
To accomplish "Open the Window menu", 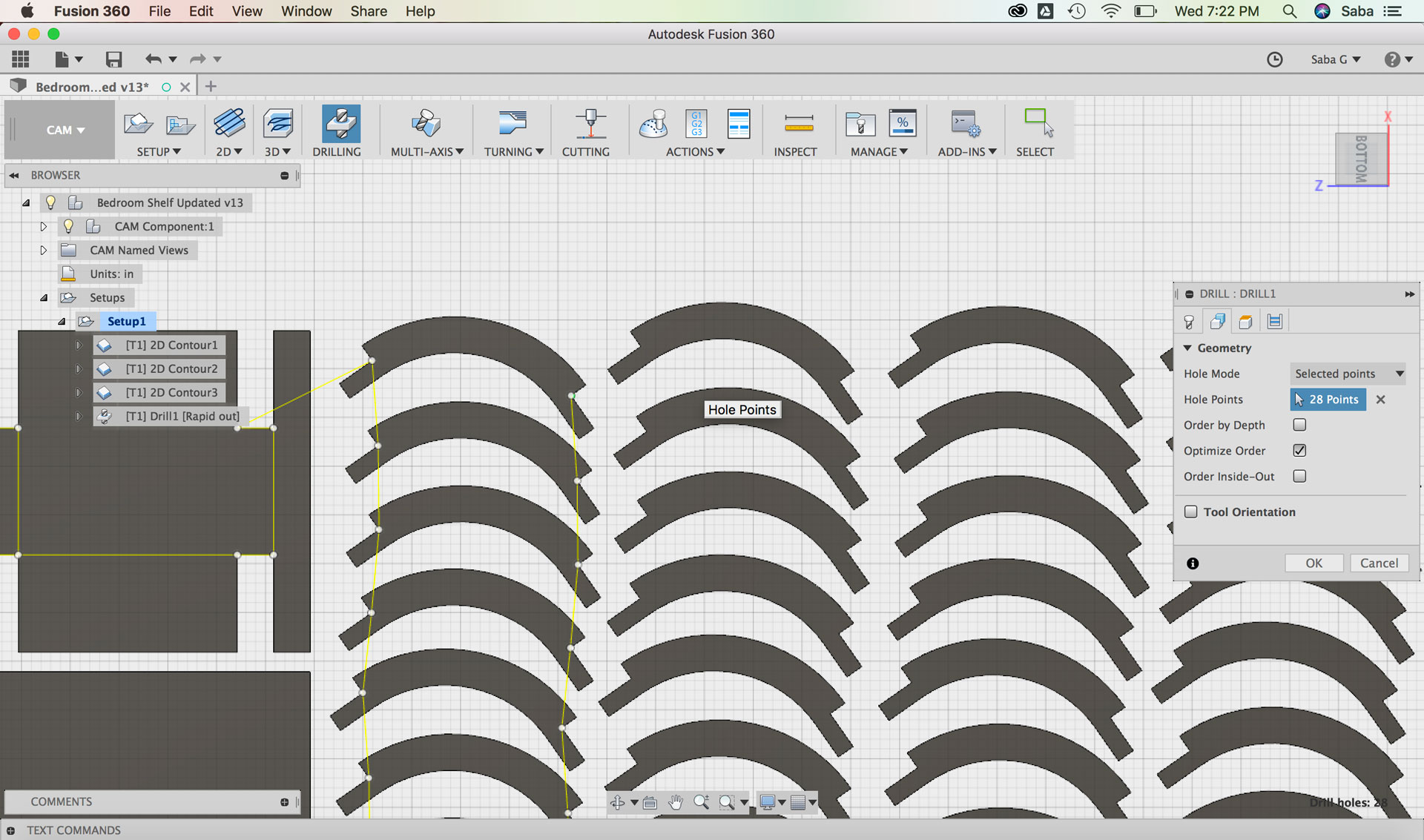I will (306, 11).
